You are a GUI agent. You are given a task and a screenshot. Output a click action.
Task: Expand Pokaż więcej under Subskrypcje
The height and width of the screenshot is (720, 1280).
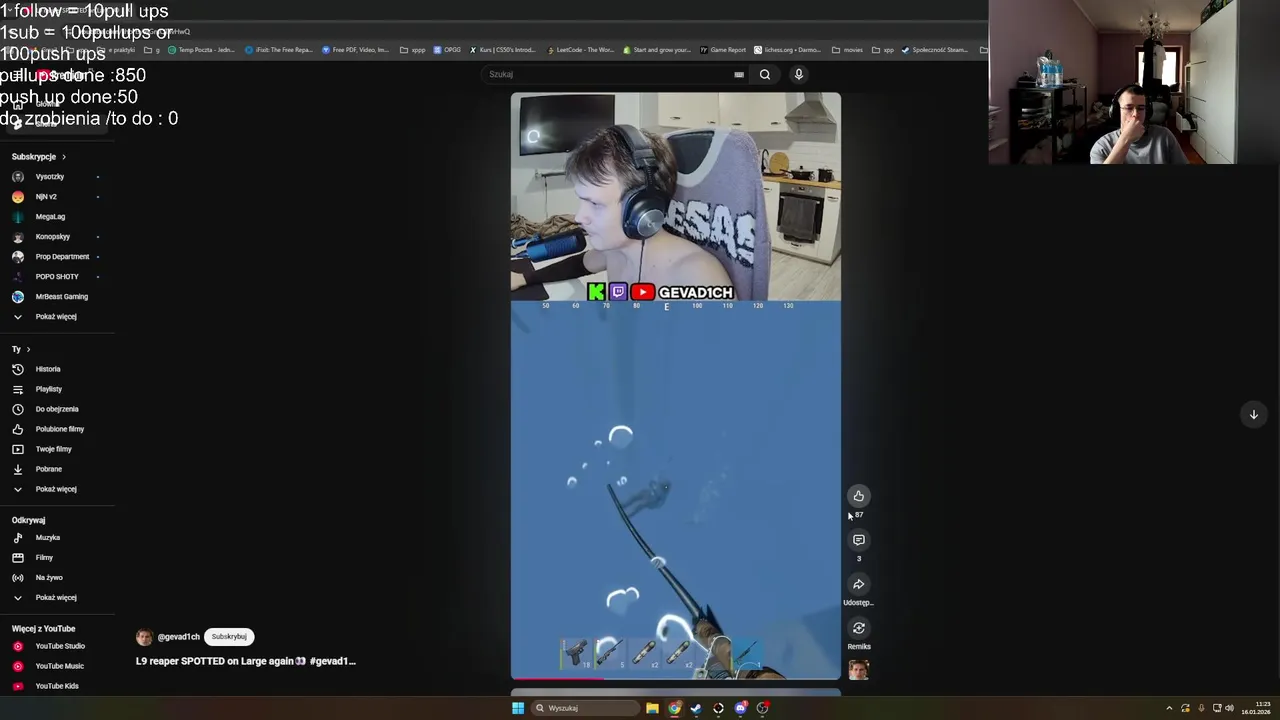tap(58, 317)
